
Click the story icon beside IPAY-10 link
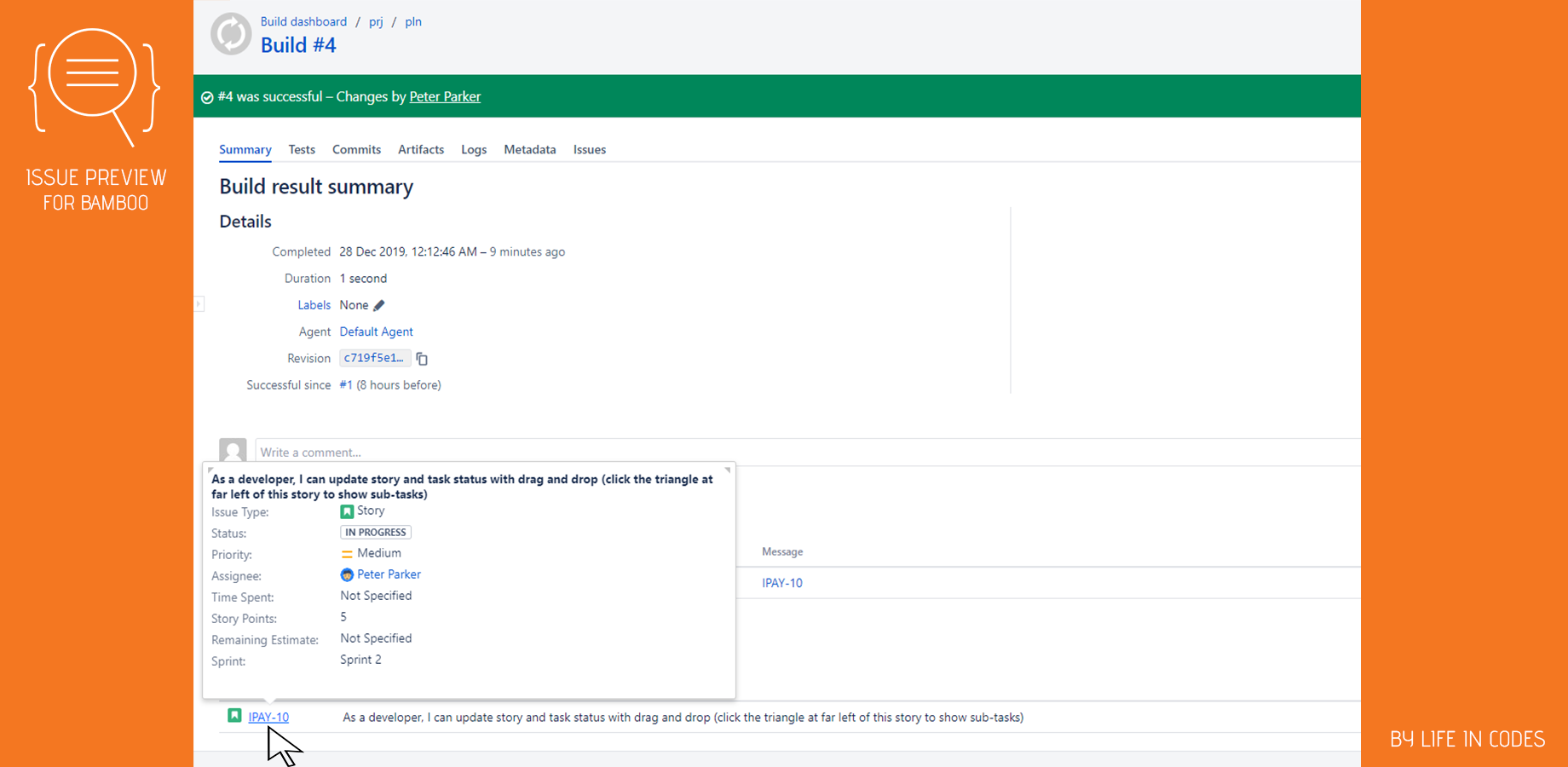coord(234,716)
